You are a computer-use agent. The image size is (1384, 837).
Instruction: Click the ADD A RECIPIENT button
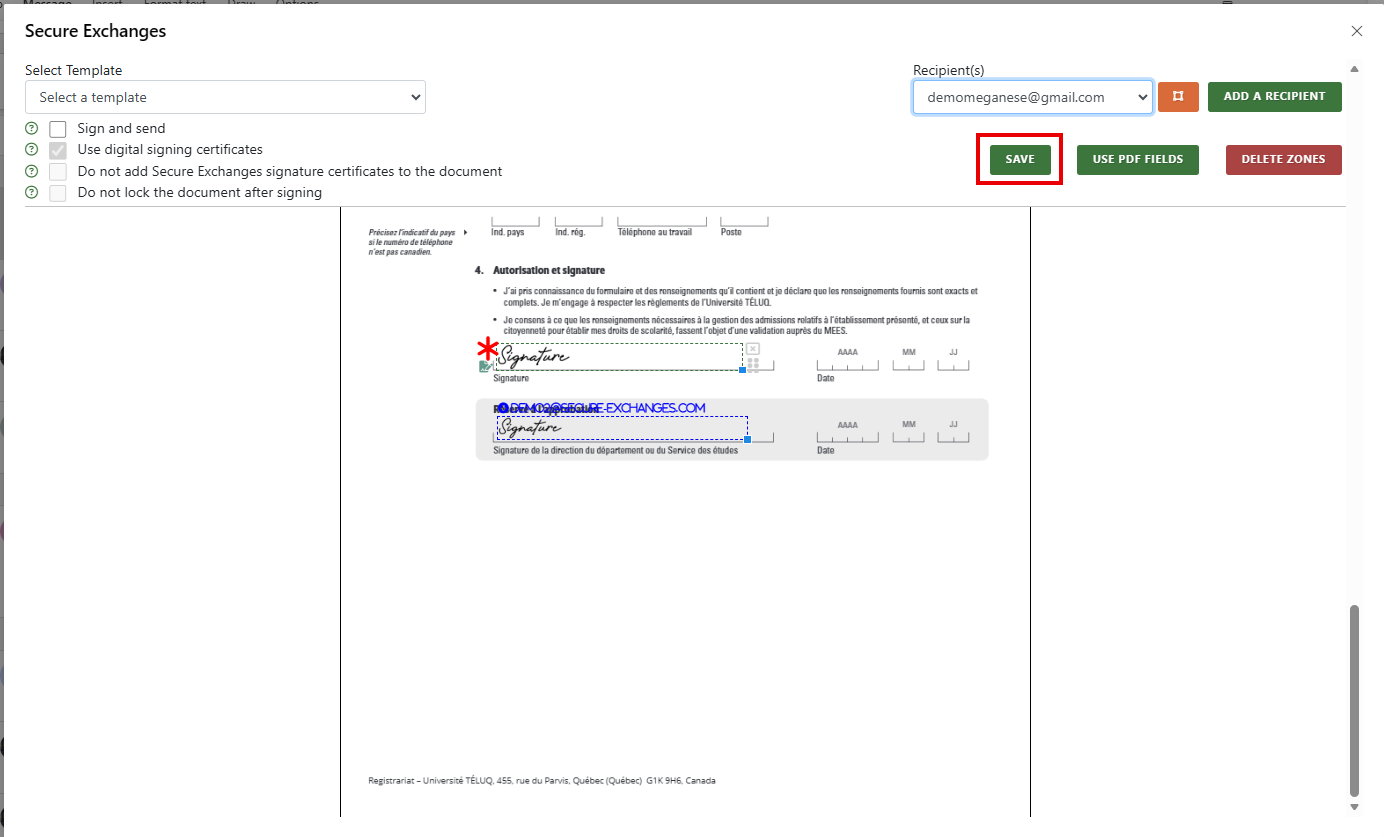pyautogui.click(x=1275, y=97)
